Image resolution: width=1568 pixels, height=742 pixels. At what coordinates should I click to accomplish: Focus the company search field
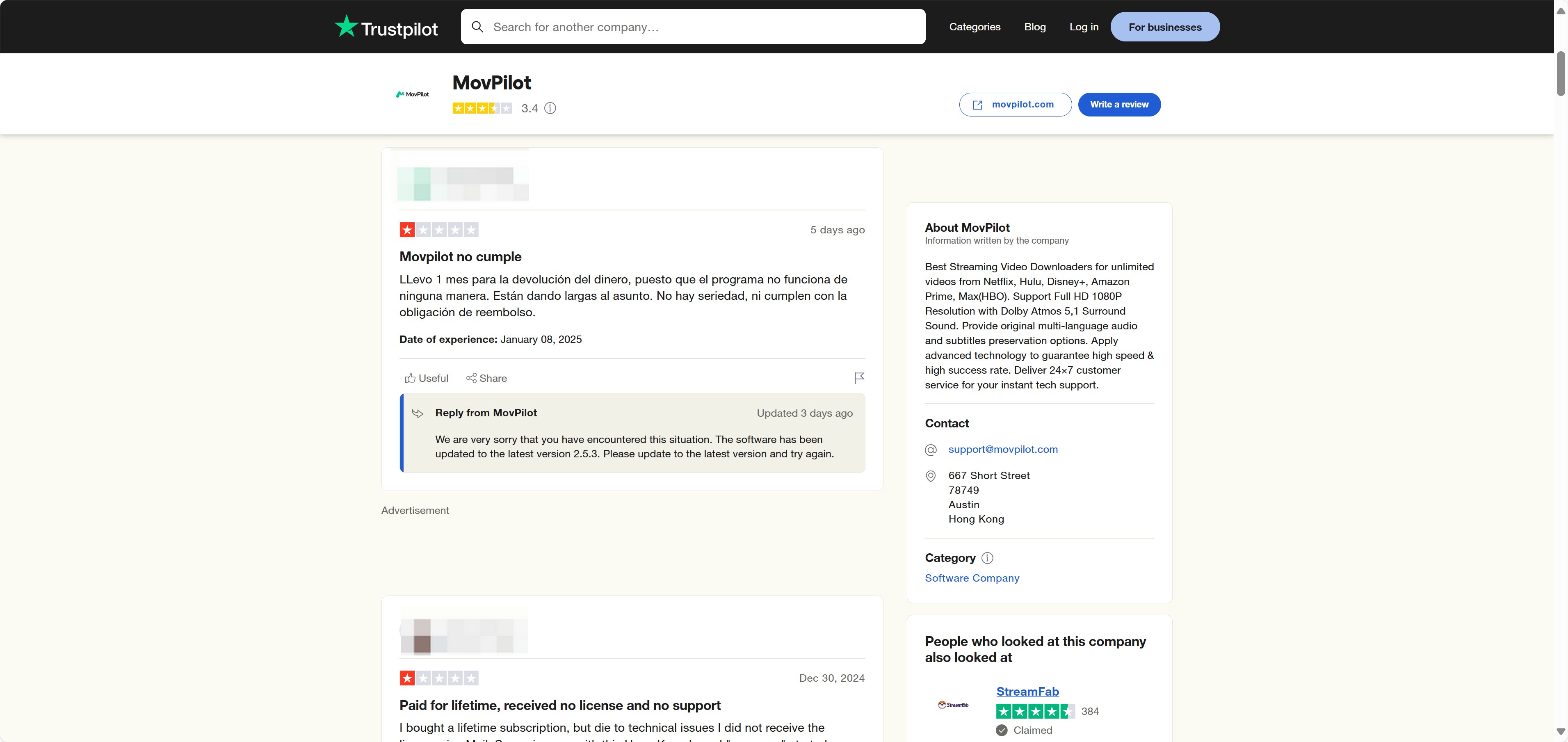pyautogui.click(x=693, y=27)
